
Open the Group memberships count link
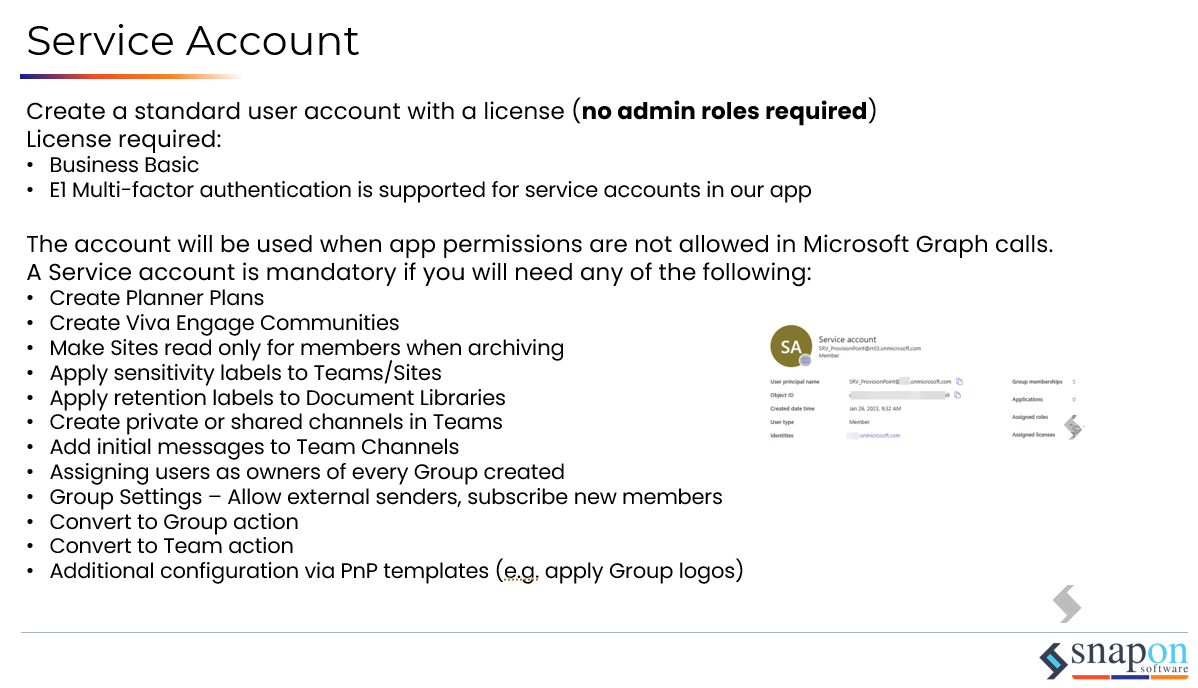[1073, 381]
